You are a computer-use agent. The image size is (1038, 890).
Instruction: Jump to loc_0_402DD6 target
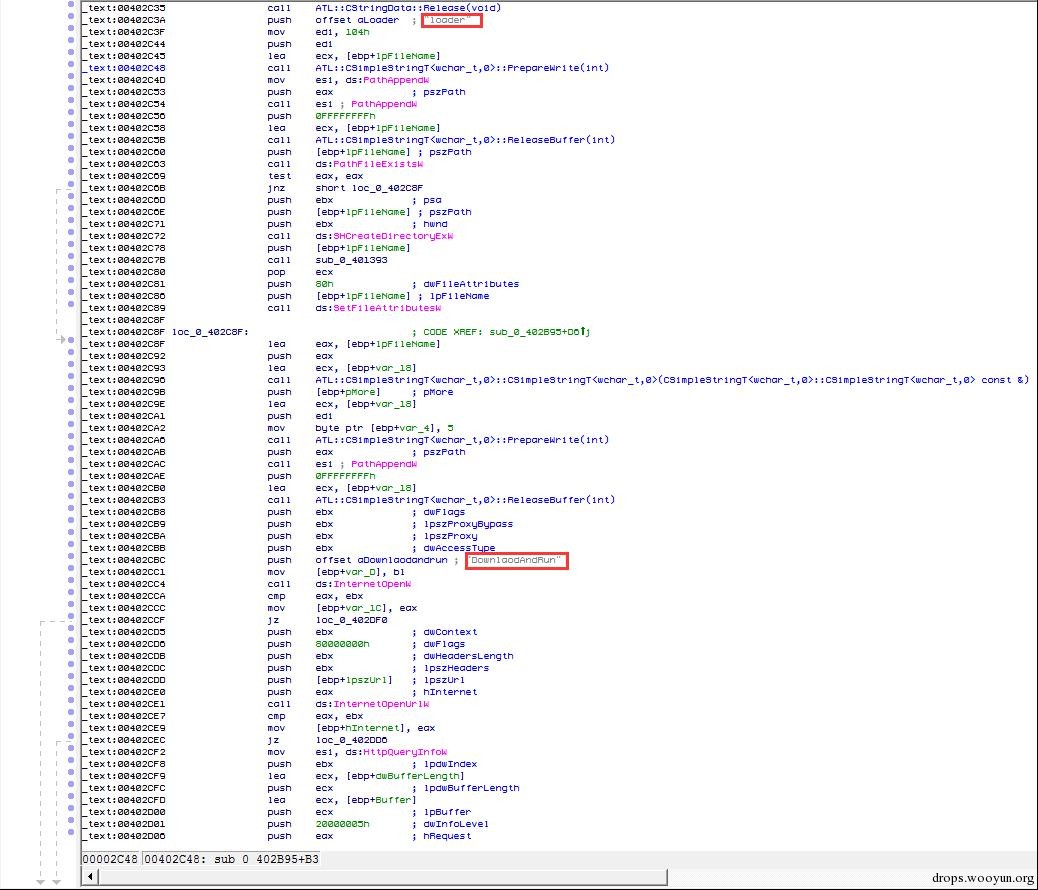click(x=351, y=740)
